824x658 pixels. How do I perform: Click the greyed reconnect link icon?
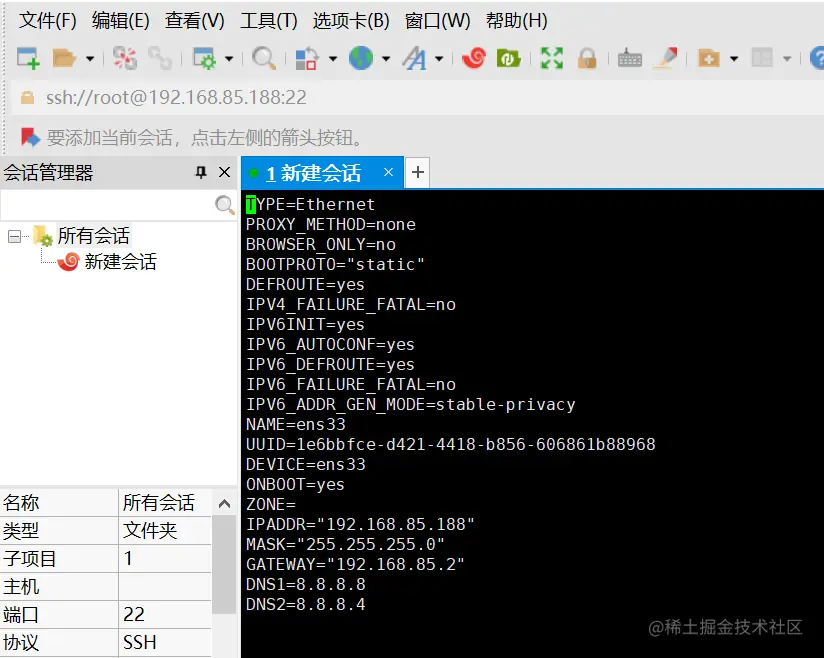[160, 58]
